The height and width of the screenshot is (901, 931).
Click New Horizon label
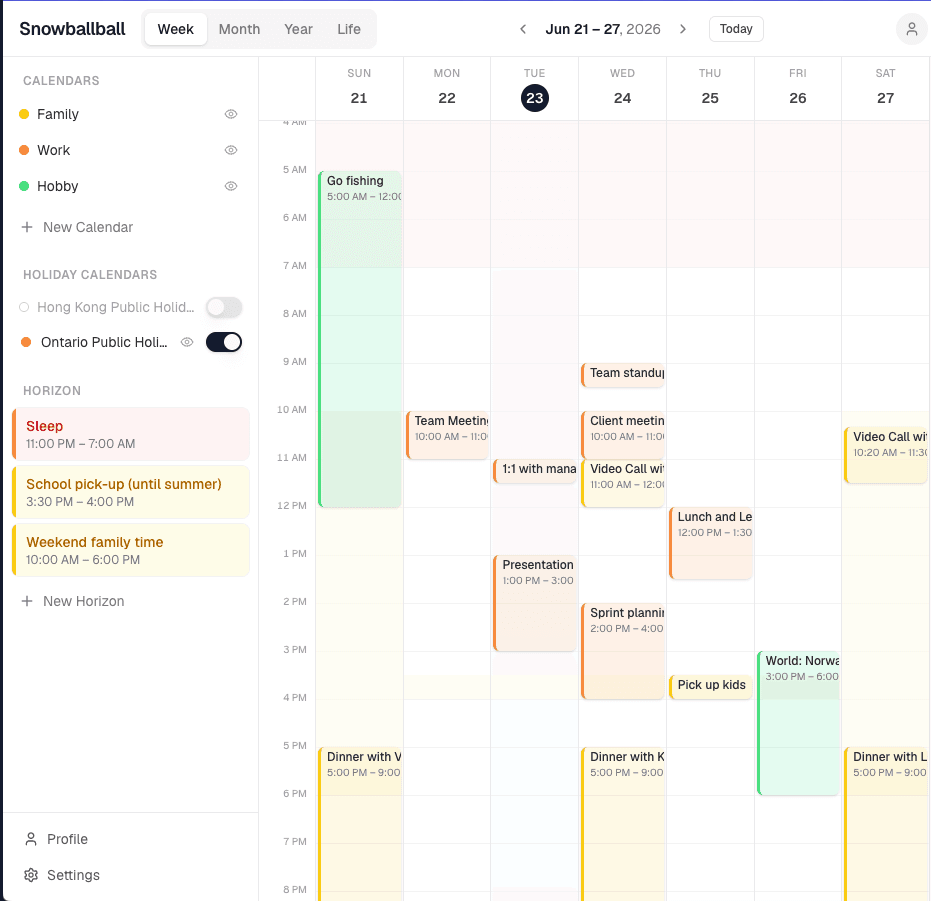[84, 601]
